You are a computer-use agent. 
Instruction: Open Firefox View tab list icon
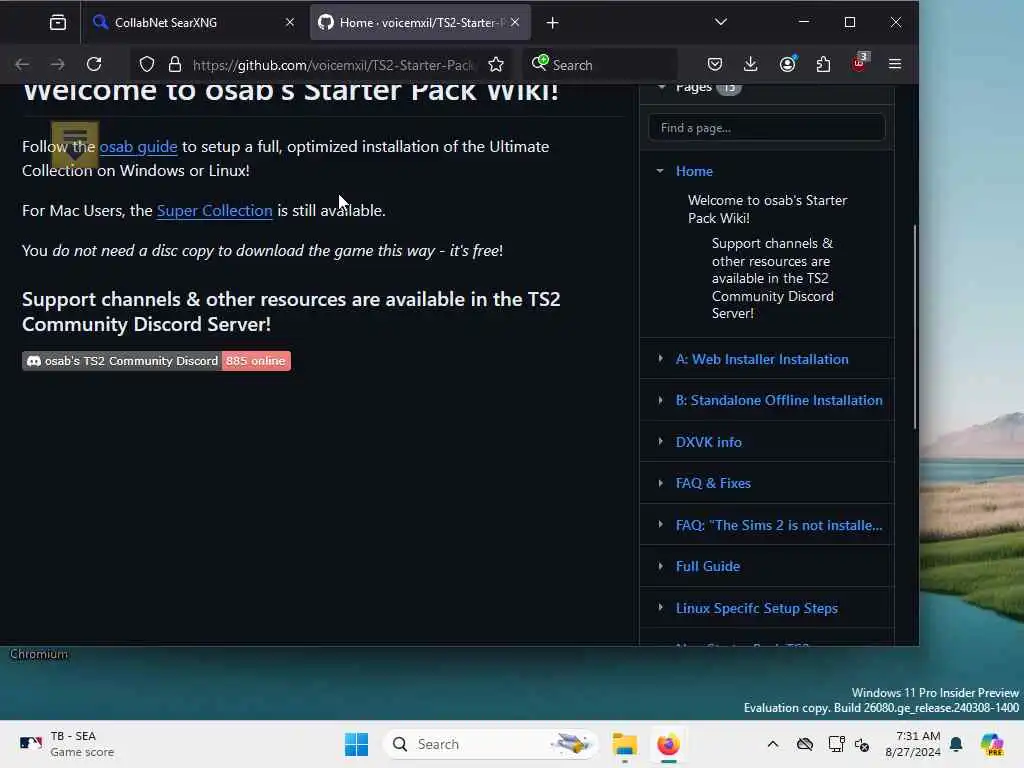coord(57,23)
